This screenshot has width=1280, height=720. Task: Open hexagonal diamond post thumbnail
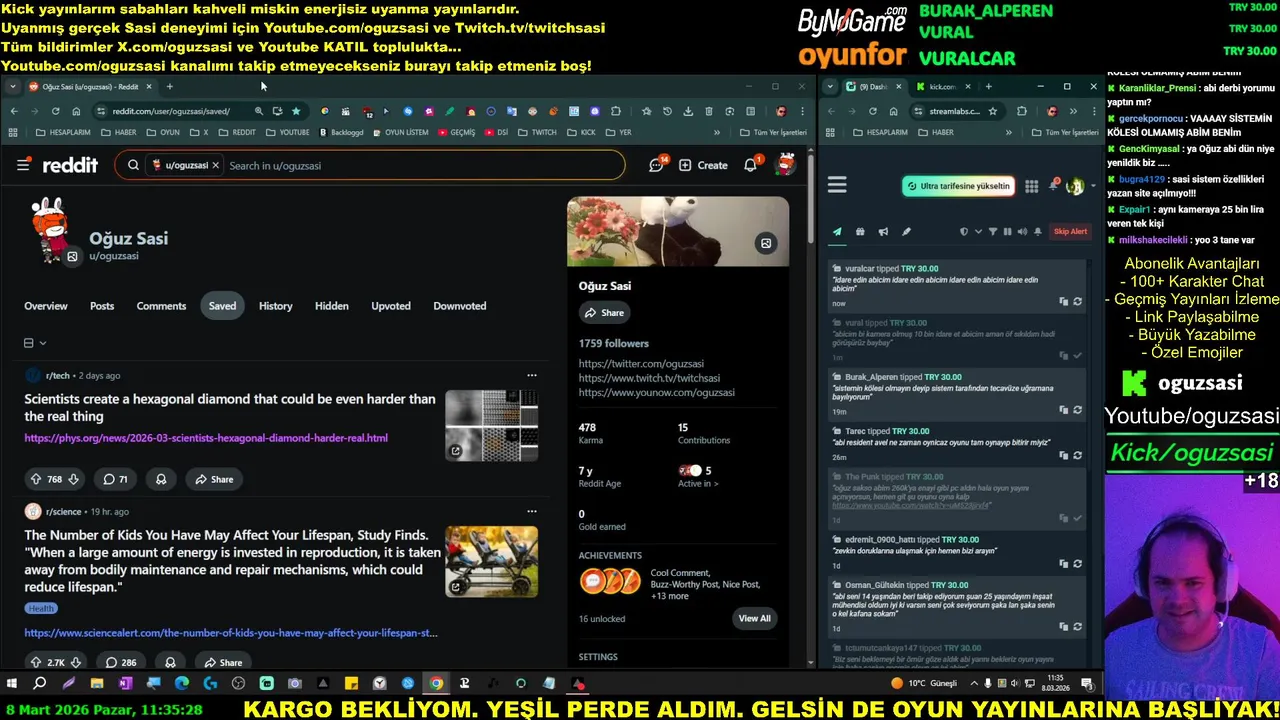click(x=491, y=425)
